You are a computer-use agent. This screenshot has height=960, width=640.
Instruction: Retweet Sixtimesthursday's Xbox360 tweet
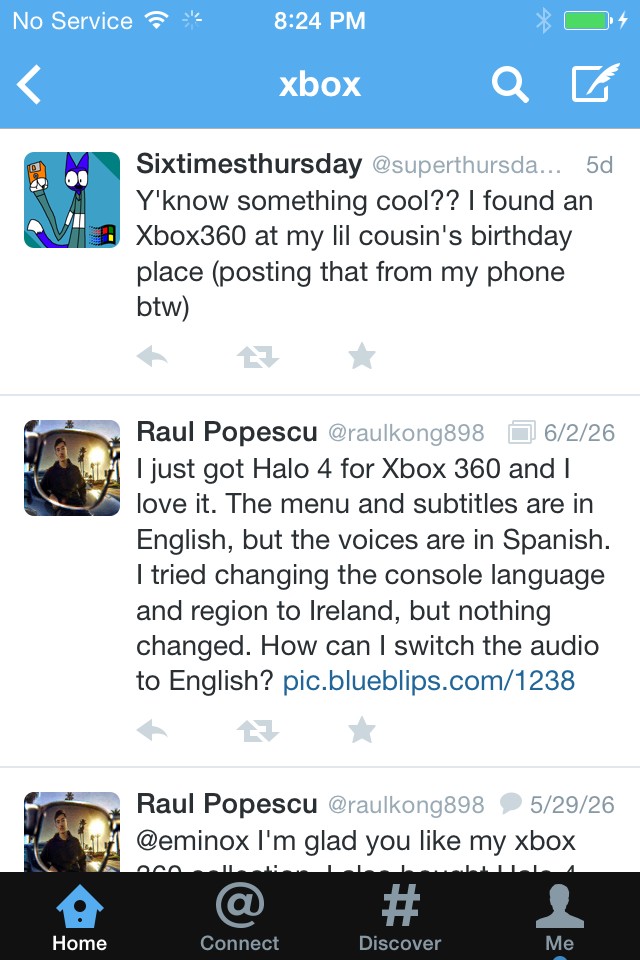pos(258,356)
